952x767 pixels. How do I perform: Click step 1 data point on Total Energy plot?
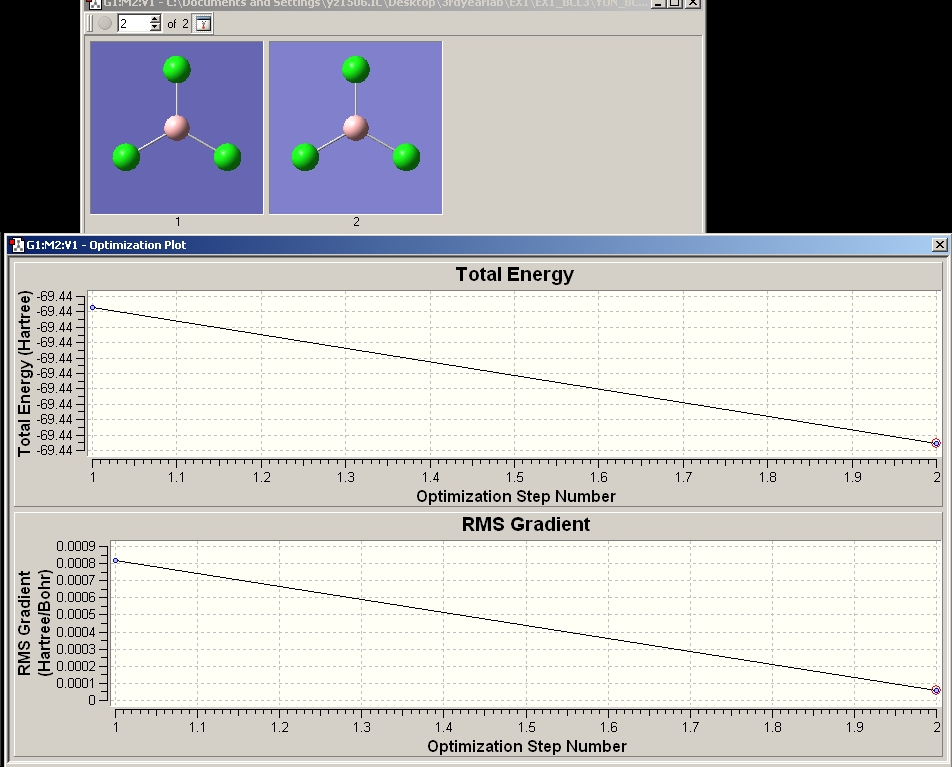coord(93,308)
